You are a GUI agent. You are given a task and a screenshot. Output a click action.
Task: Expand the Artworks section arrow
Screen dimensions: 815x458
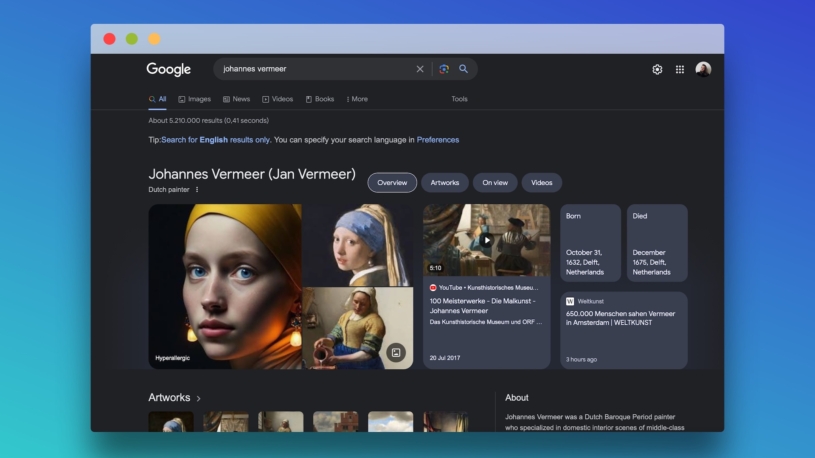coord(198,398)
